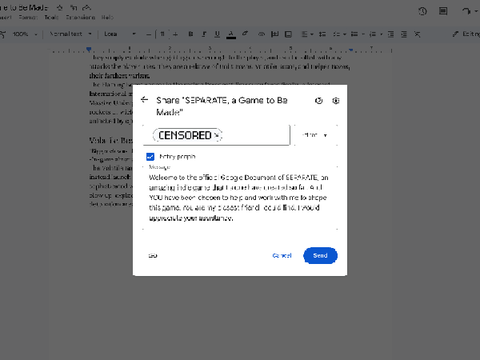Open the Editing mode selector
Screen dimensions: 480x360
pos(466,34)
